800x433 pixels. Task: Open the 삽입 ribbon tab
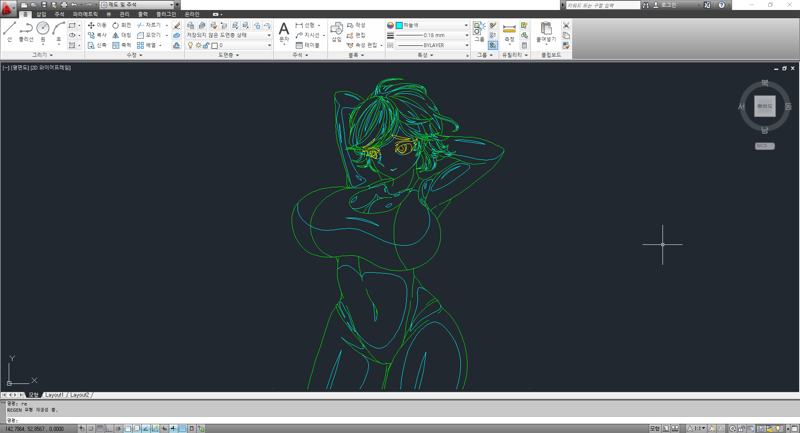click(x=41, y=14)
